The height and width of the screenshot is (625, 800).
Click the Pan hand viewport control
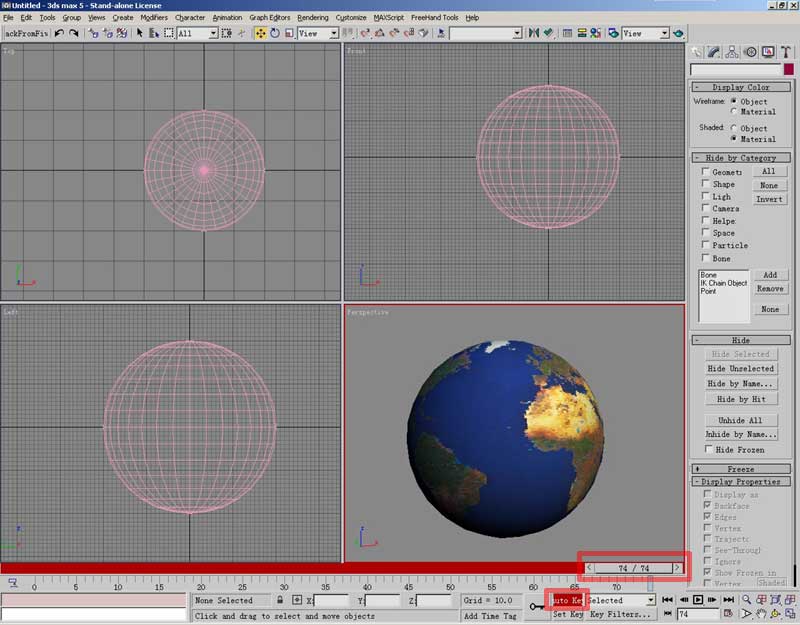762,613
